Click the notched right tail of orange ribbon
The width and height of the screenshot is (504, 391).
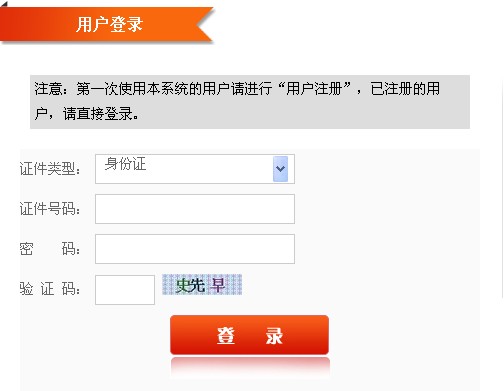click(204, 25)
